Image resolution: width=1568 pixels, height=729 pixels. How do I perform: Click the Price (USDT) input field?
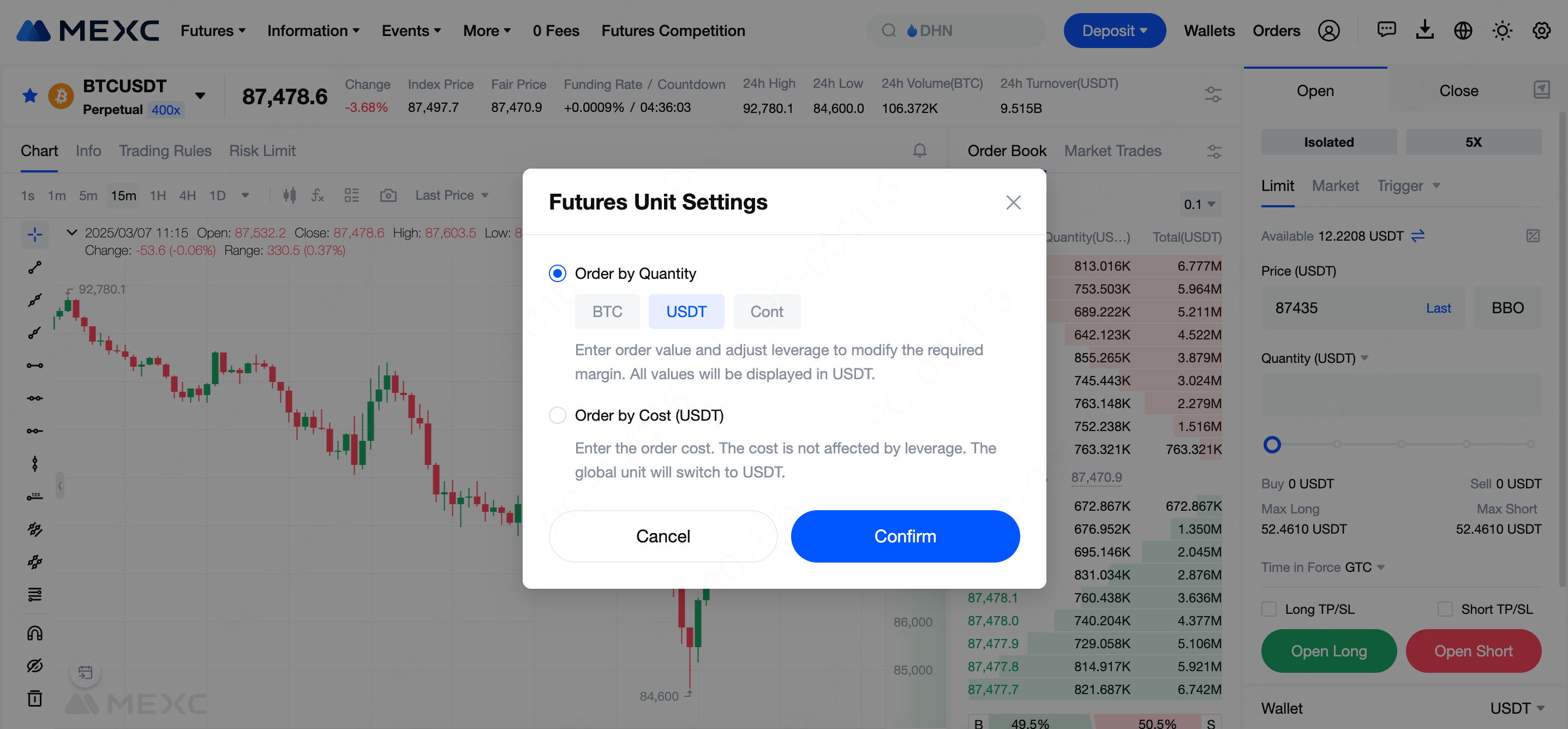point(1339,308)
